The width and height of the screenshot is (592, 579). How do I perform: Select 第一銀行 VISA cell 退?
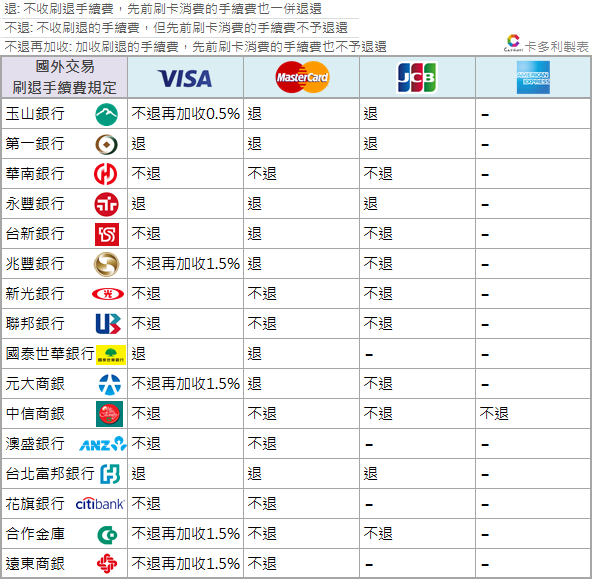(185, 144)
